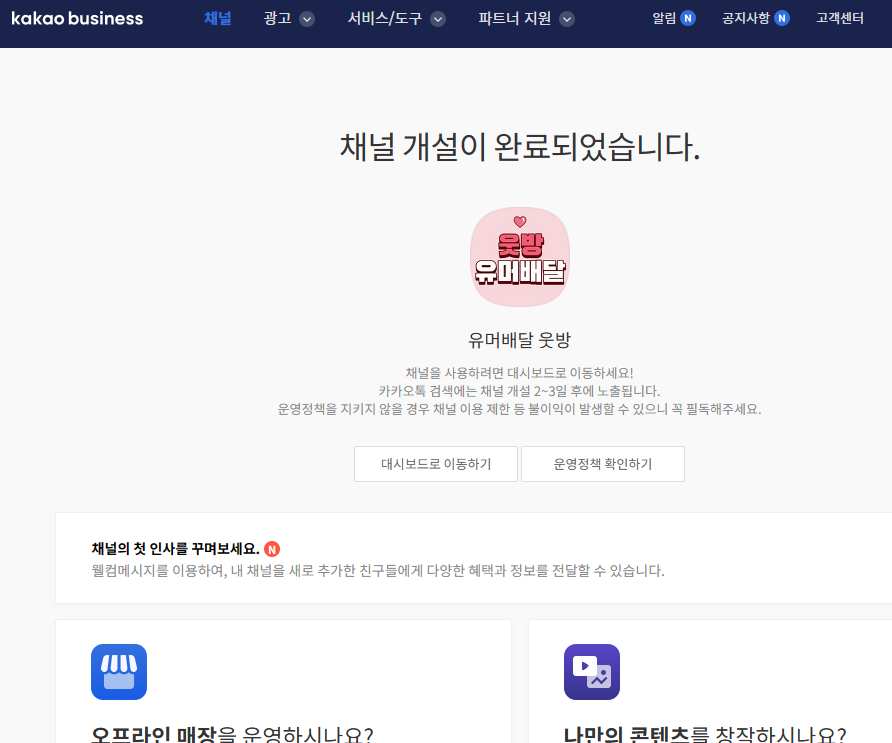This screenshot has height=743, width=892.
Task: Click the kakao business logo
Action: (x=77, y=19)
